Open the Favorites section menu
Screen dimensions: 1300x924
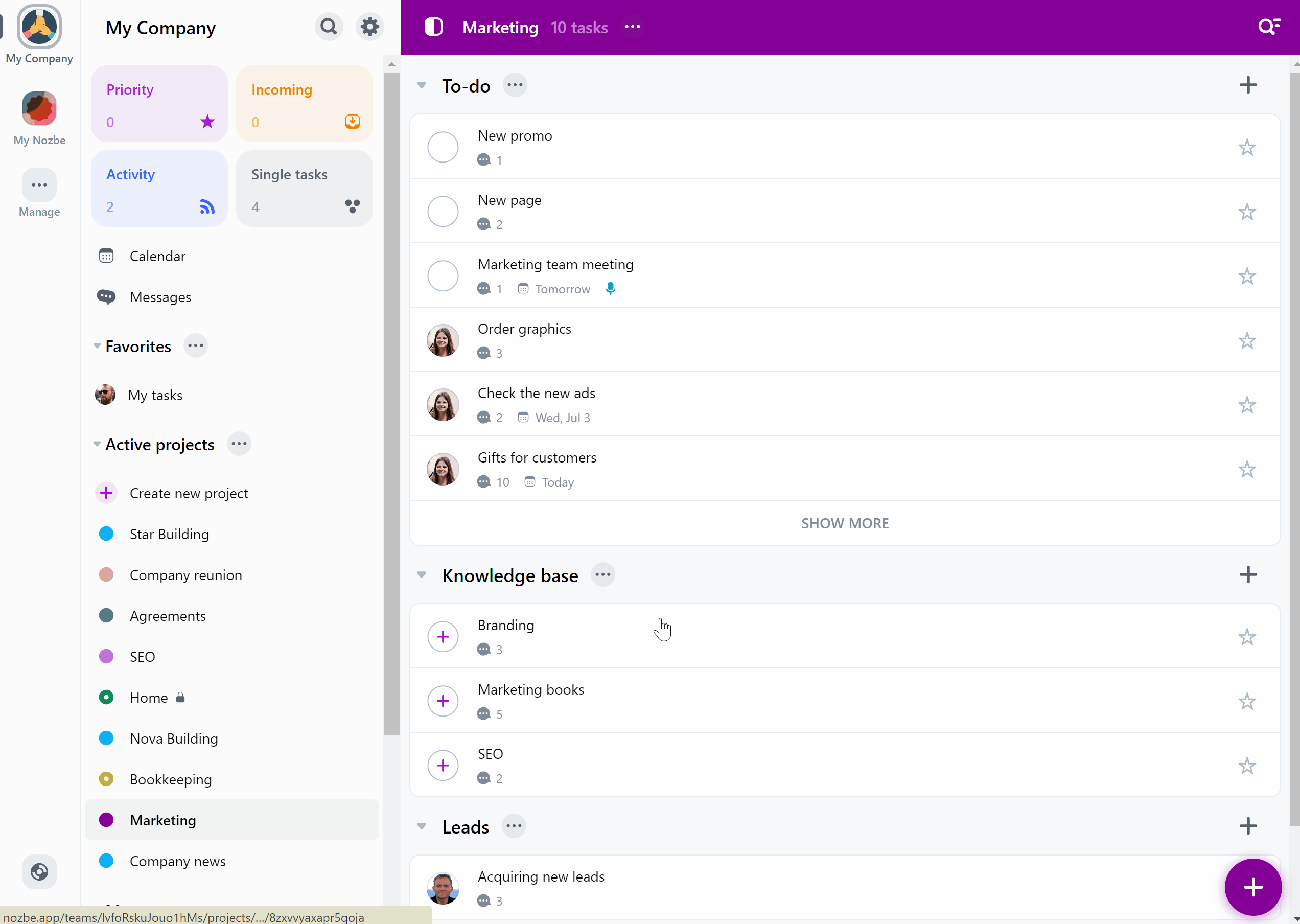pos(196,346)
